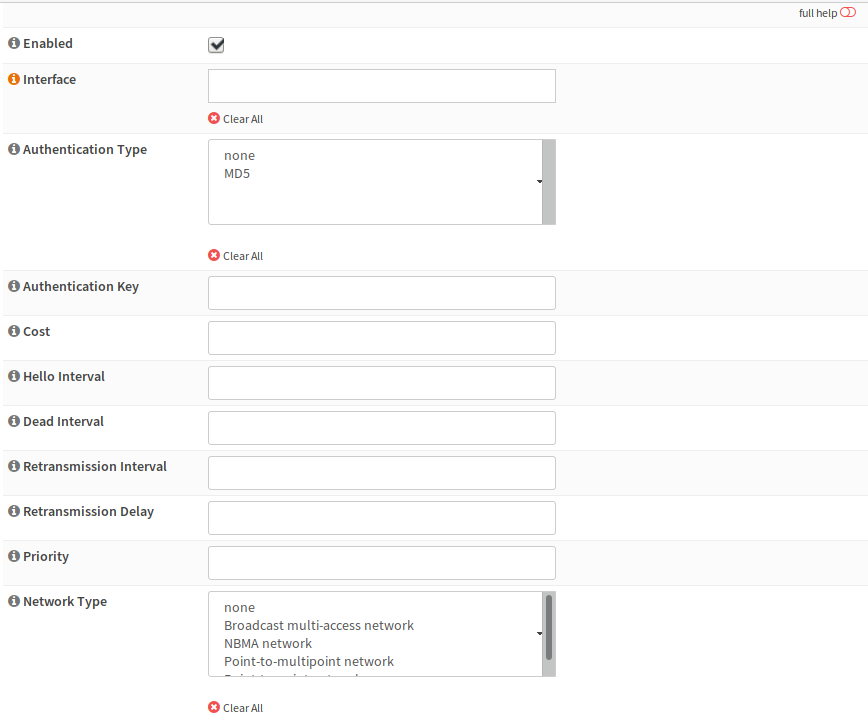Click into the Priority input field

381,563
